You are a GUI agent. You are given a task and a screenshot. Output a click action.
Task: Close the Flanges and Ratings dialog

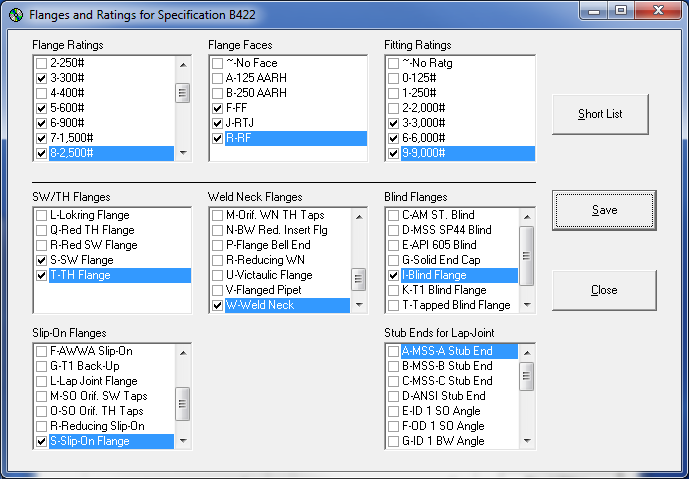click(604, 290)
